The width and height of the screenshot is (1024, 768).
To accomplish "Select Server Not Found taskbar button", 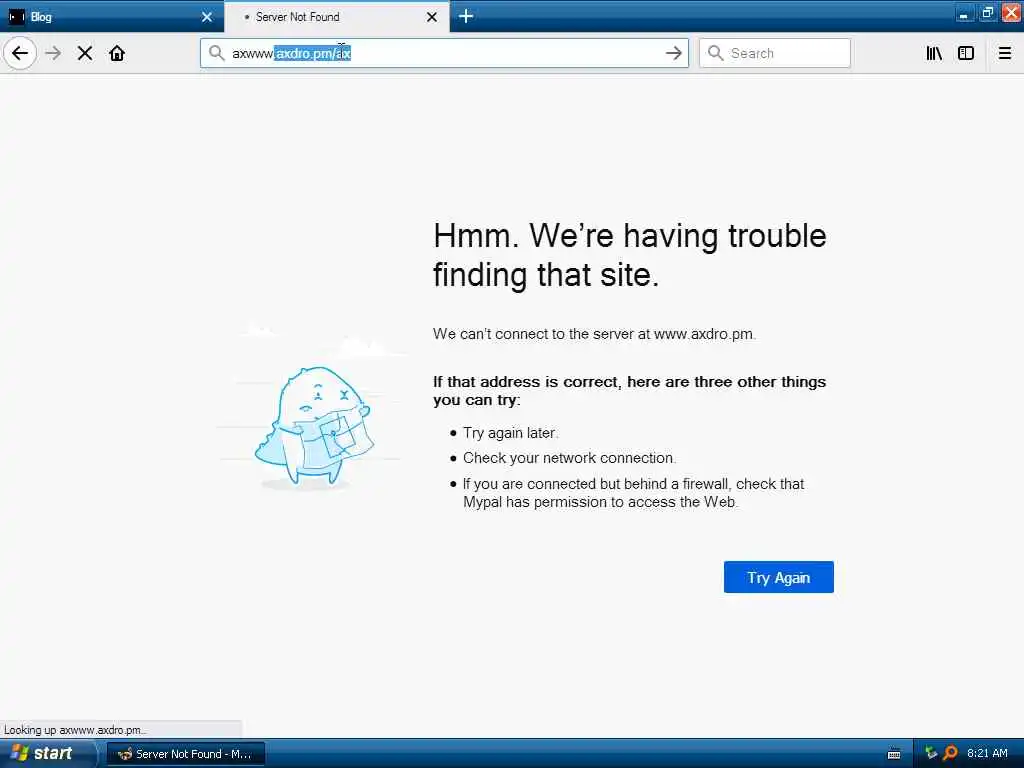I will point(185,754).
